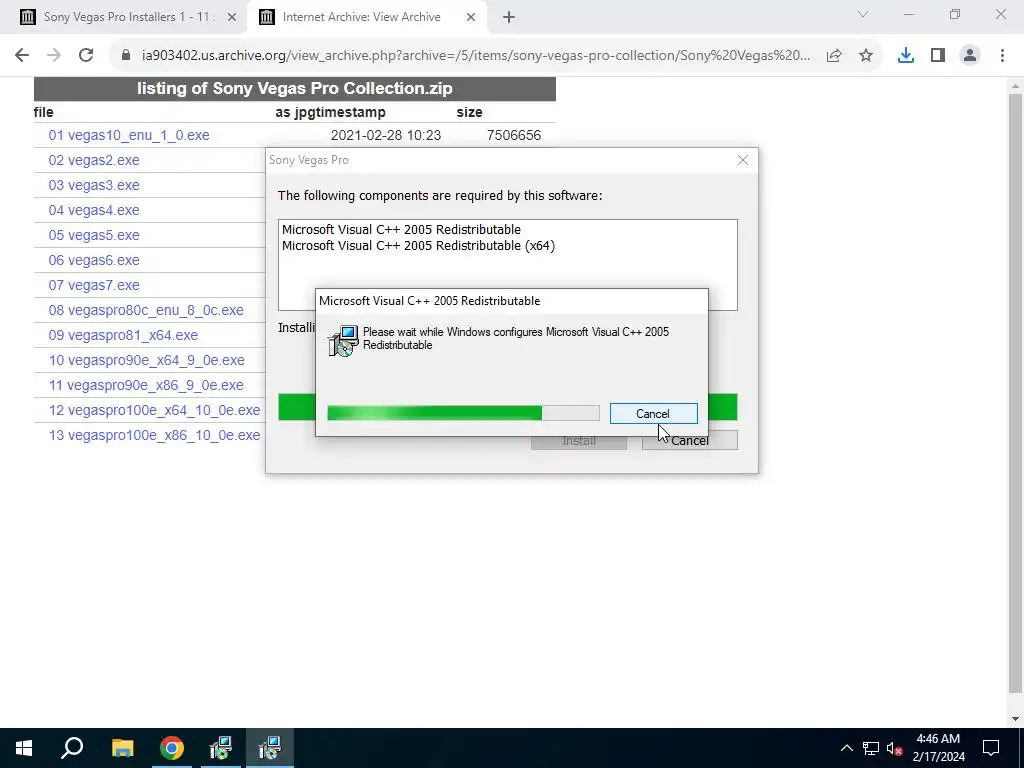Viewport: 1024px width, 768px height.
Task: Open 06 vegas6.exe link
Action: 93,260
